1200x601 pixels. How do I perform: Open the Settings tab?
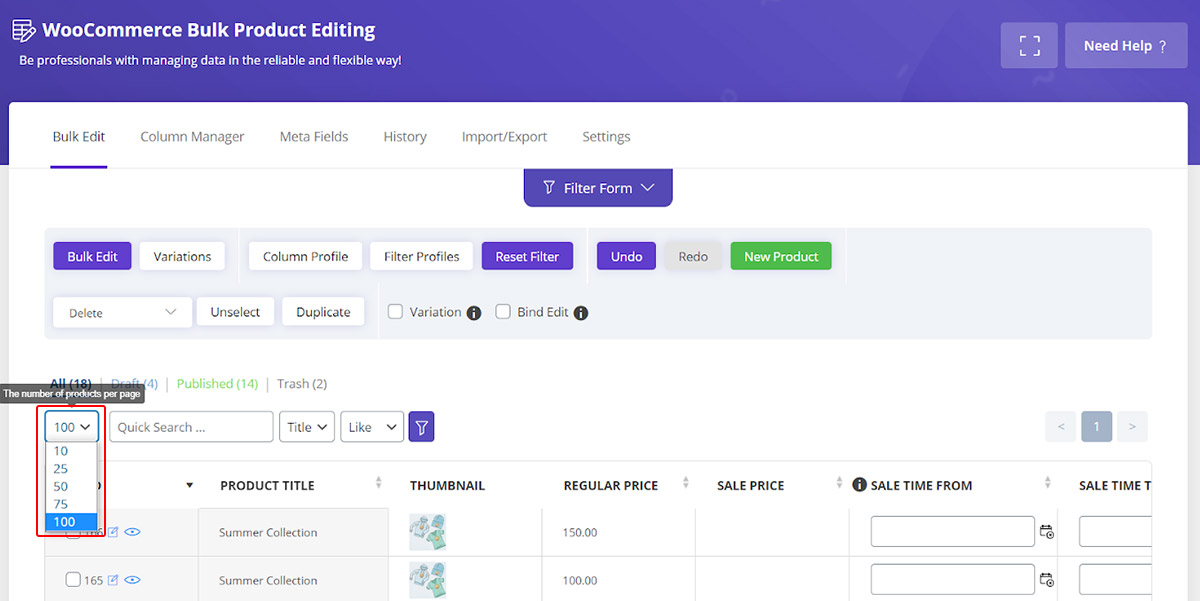606,137
